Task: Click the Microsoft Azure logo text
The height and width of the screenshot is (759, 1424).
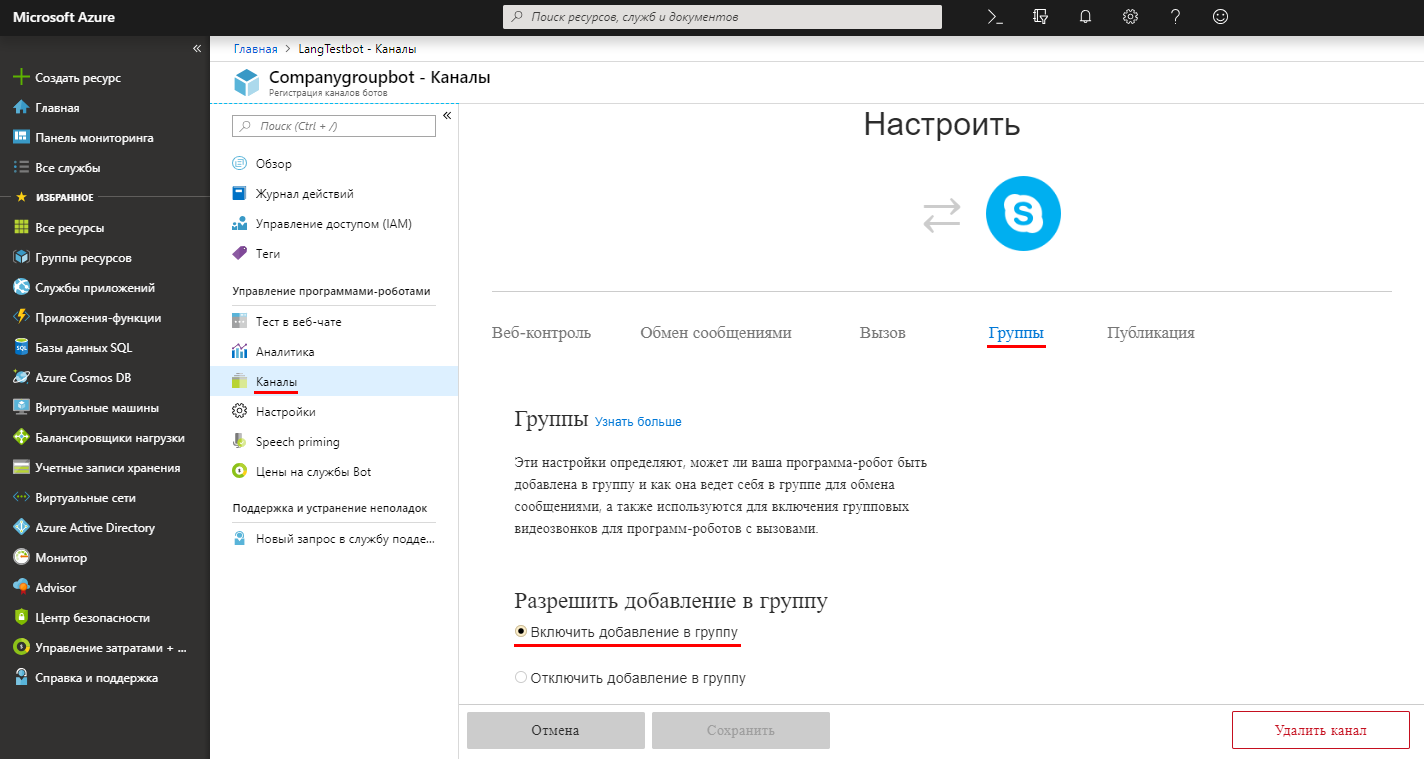Action: (x=64, y=17)
